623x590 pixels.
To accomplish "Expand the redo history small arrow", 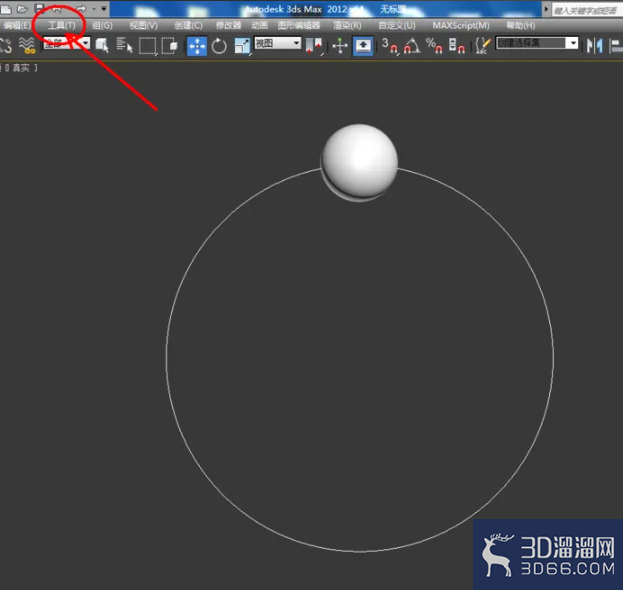I will click(x=94, y=8).
